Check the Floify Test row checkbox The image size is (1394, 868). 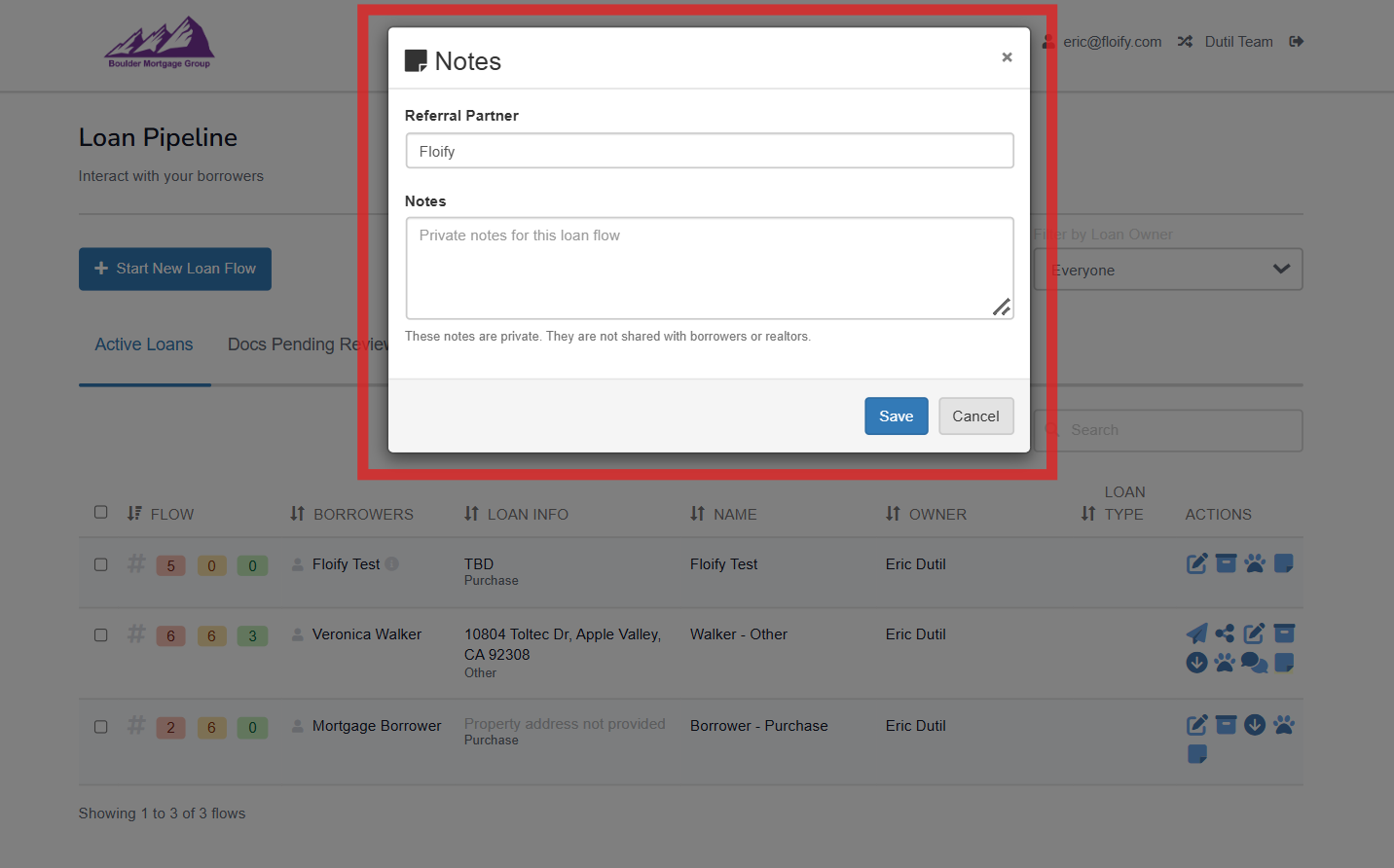(x=101, y=564)
